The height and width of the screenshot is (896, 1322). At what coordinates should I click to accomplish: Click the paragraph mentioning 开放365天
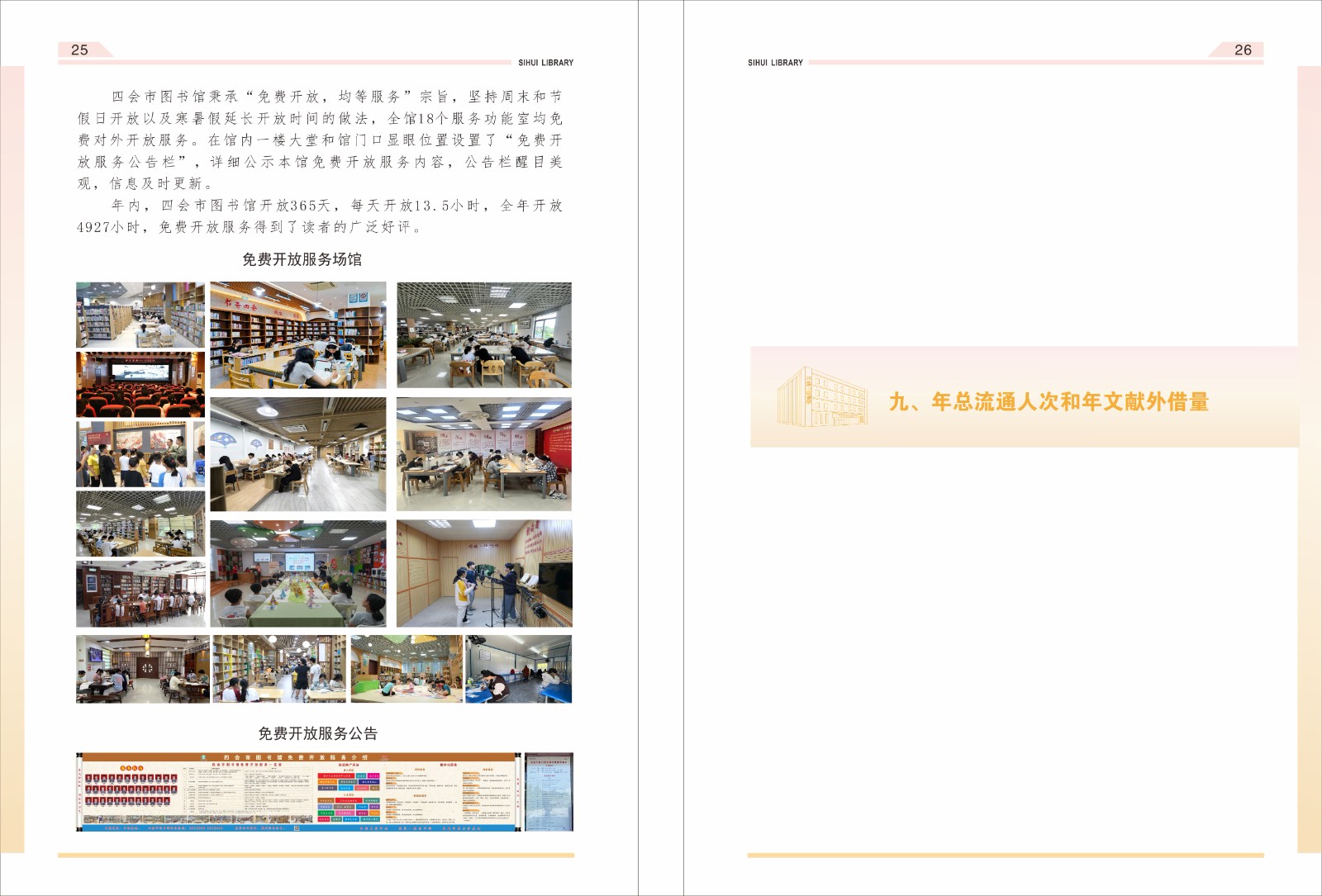tap(320, 216)
